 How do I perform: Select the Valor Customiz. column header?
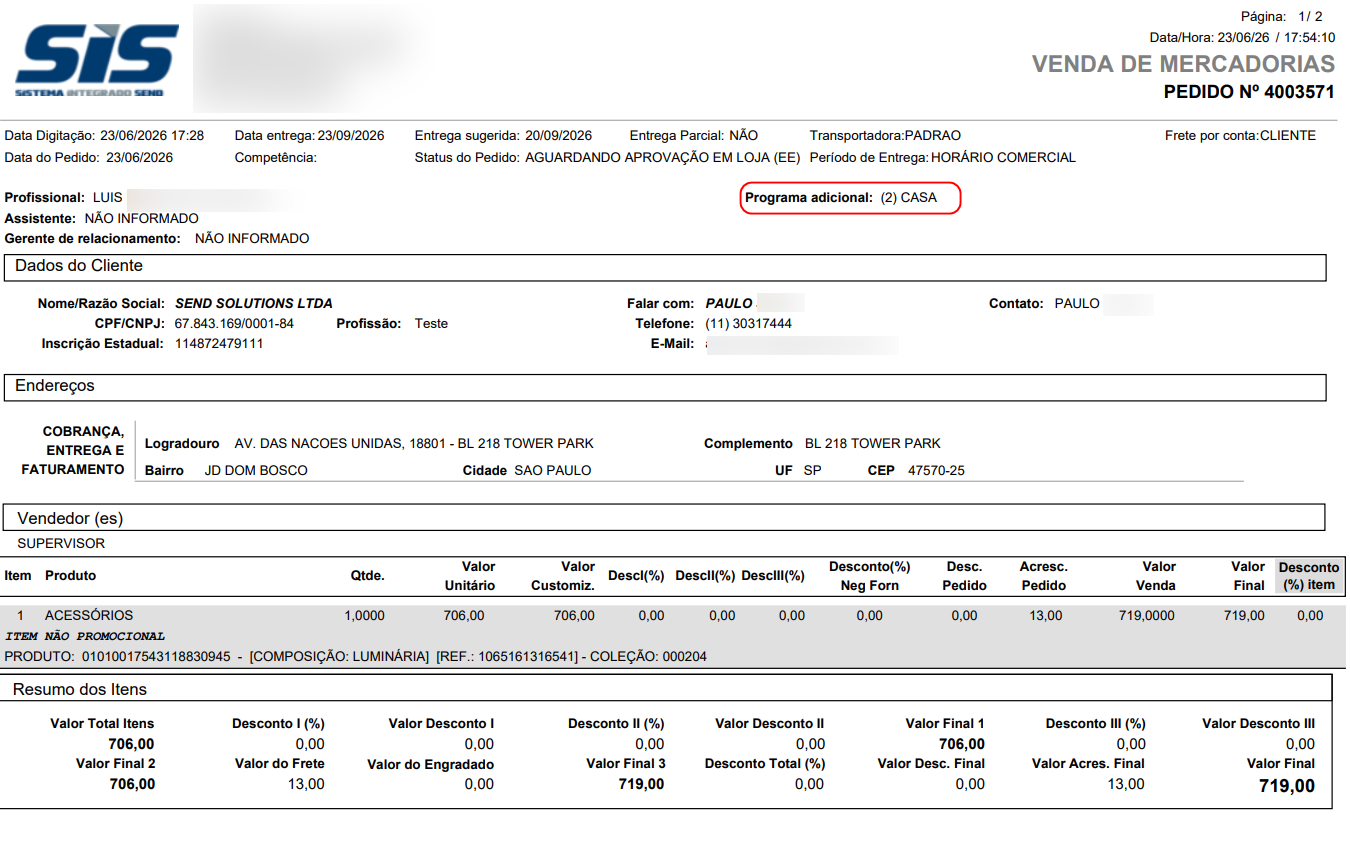[x=563, y=576]
